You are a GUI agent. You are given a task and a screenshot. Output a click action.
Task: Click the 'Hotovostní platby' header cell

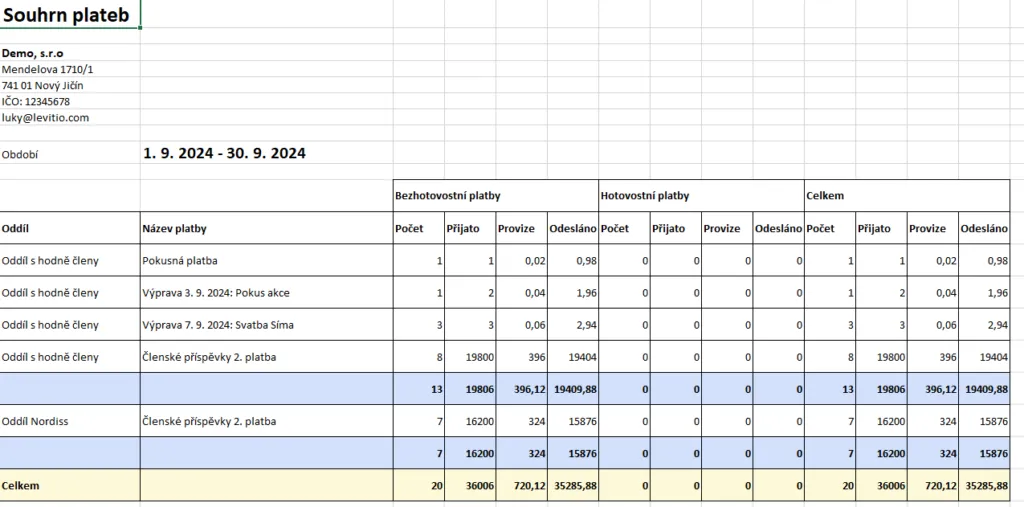701,195
